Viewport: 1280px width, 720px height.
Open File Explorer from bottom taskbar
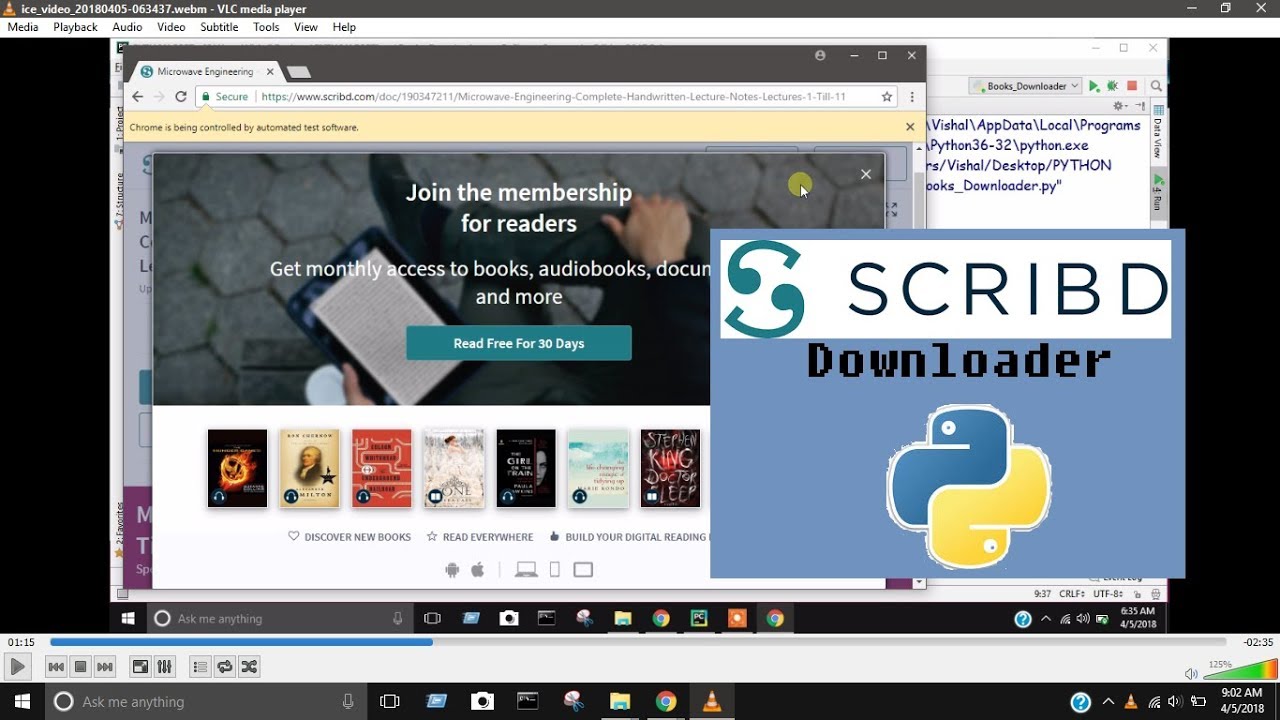[x=620, y=701]
